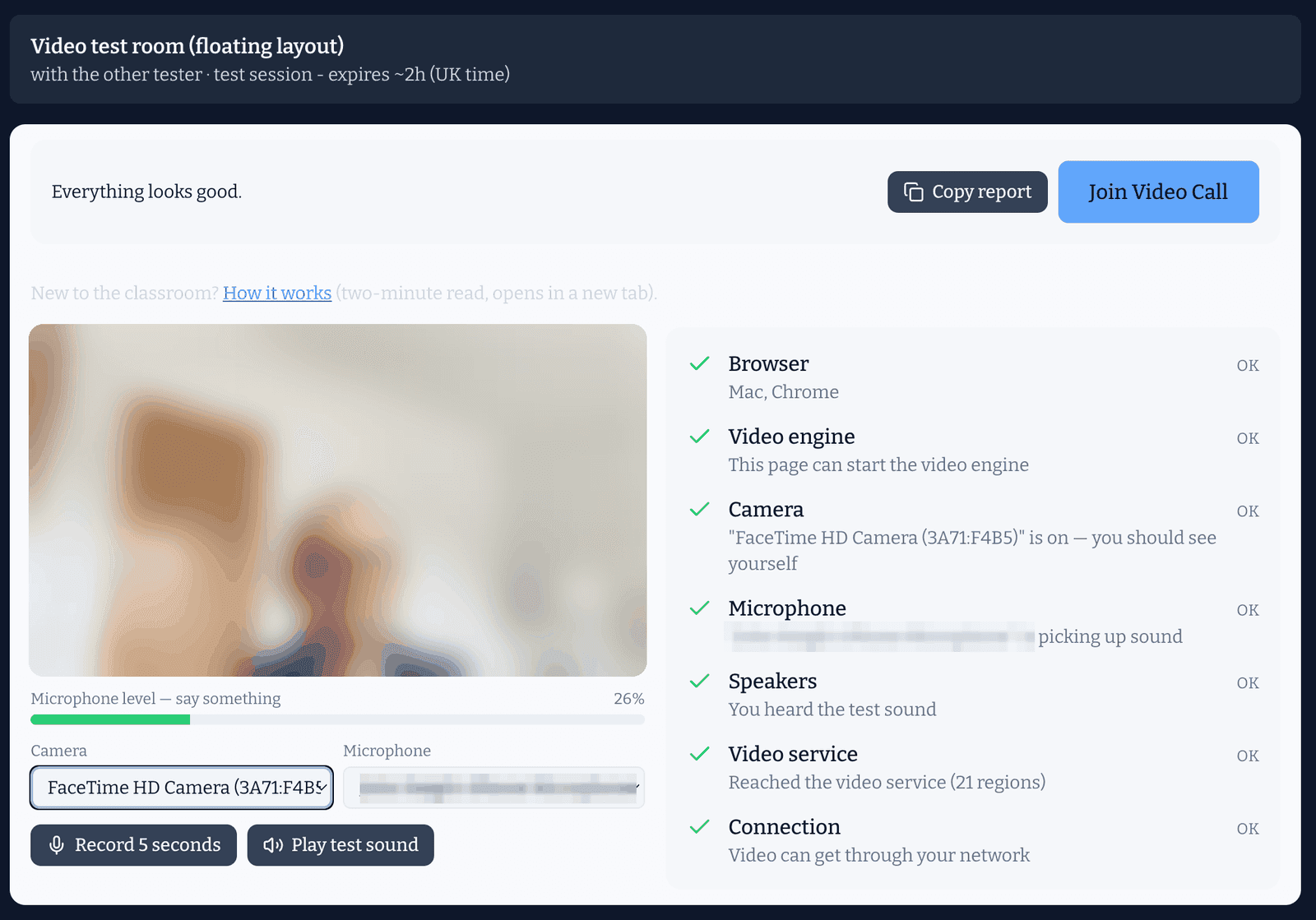Click the 'Video test room (floating layout)' heading
Image resolution: width=1316 pixels, height=920 pixels.
click(x=187, y=46)
